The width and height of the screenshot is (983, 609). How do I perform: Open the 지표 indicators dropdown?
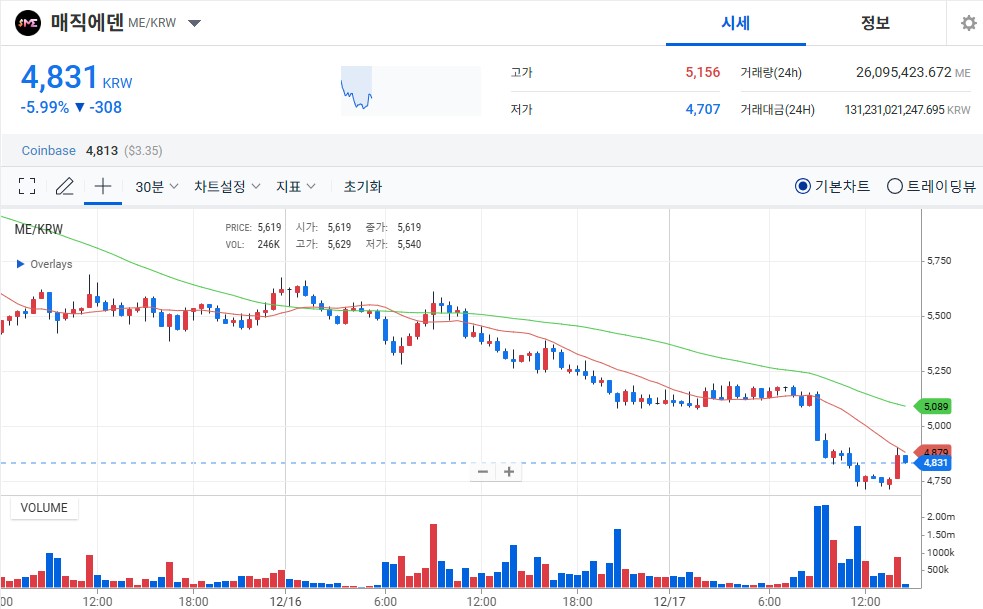[x=294, y=185]
